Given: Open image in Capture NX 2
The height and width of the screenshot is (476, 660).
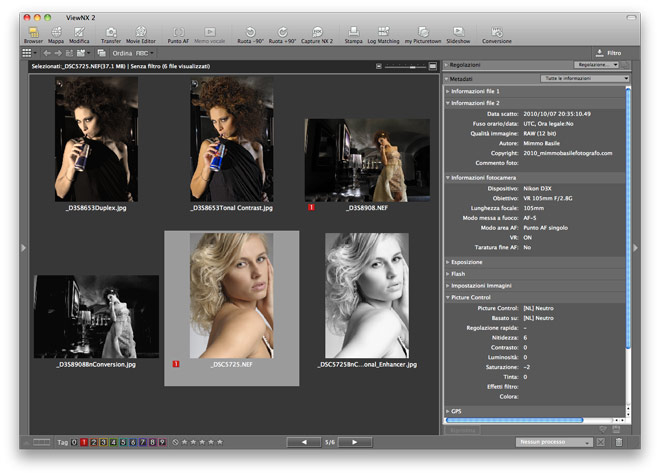Looking at the screenshot, I should click(x=317, y=32).
